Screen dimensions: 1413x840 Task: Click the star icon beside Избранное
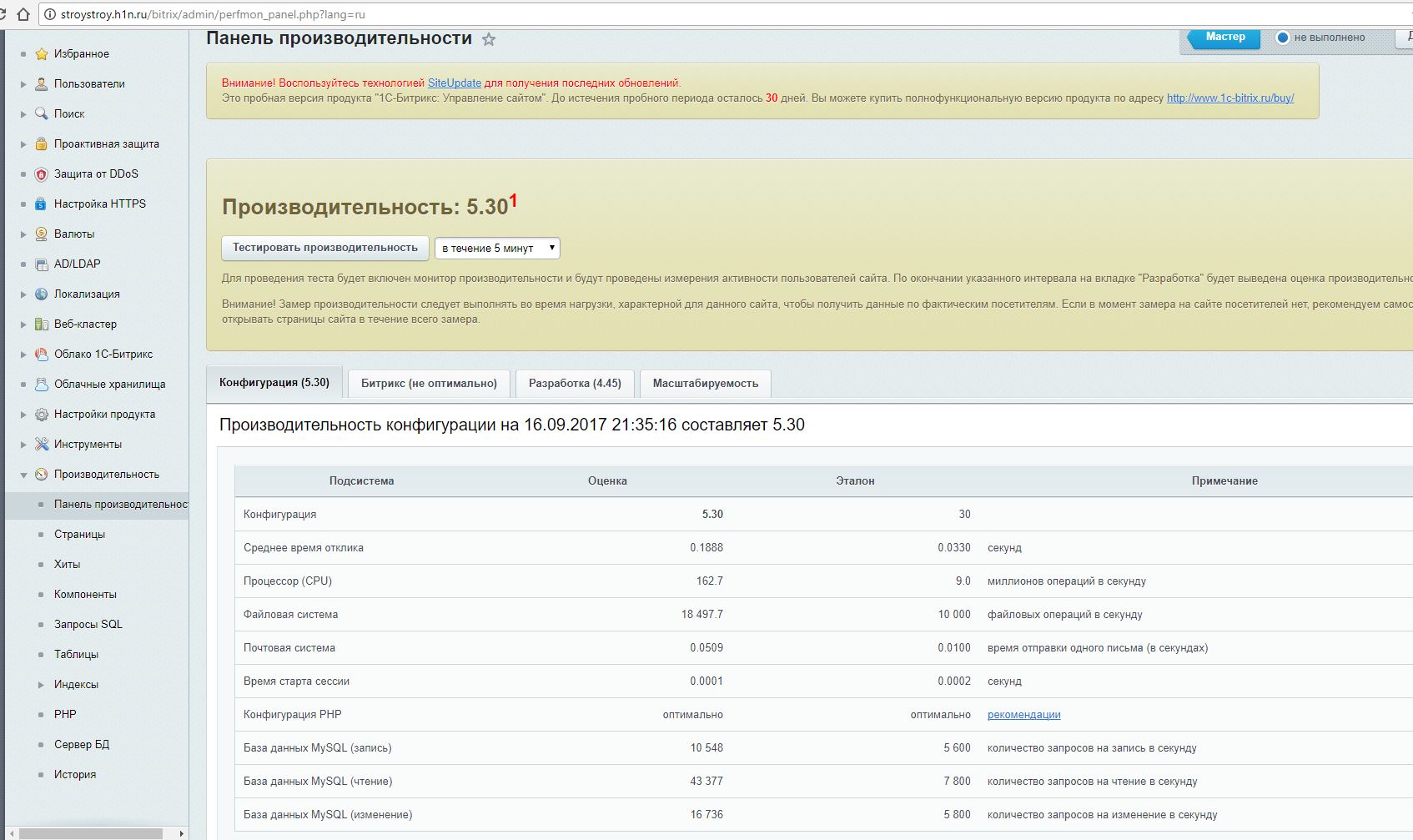tap(42, 54)
